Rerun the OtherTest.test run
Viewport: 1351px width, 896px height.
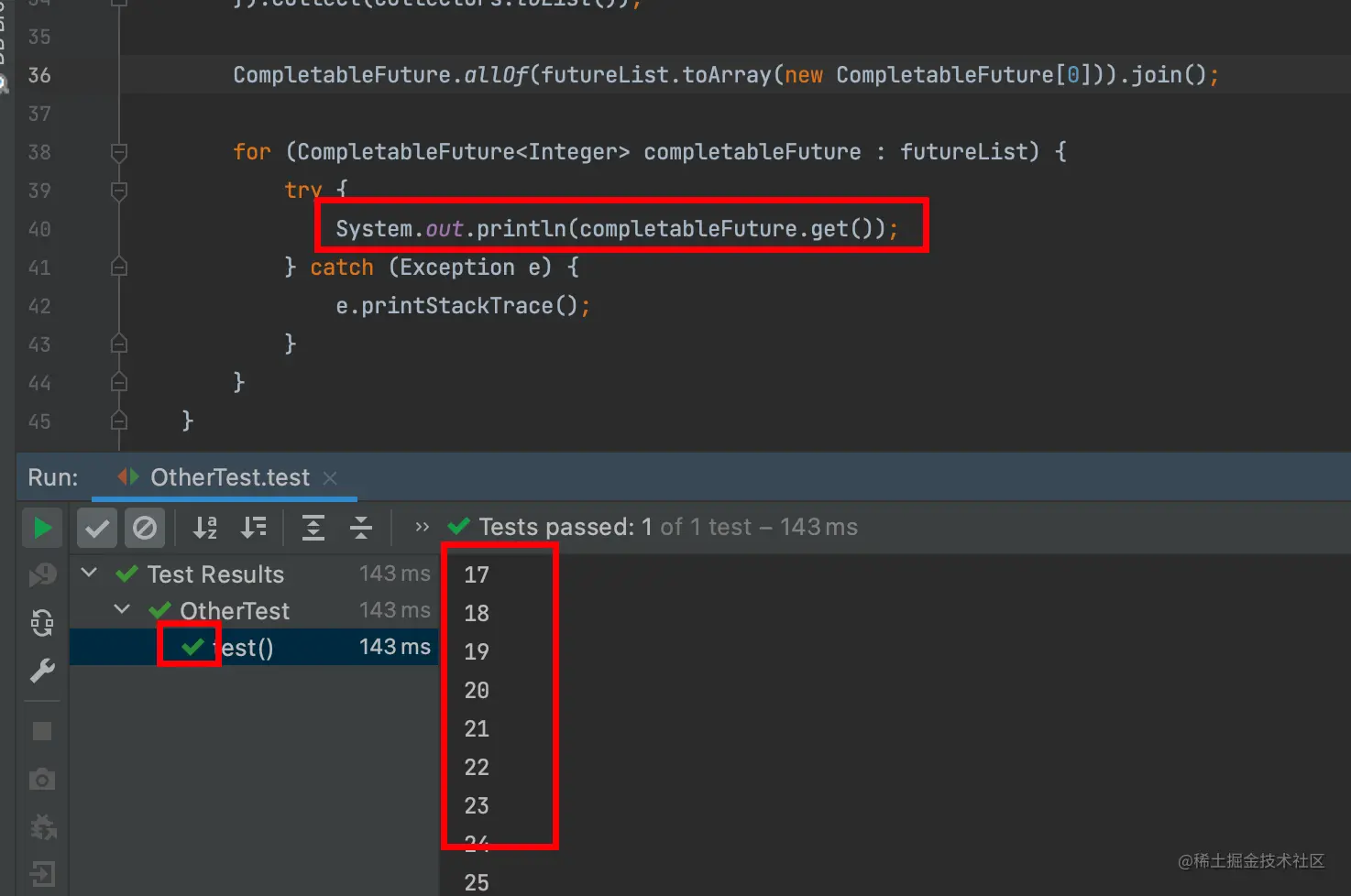coord(42,528)
